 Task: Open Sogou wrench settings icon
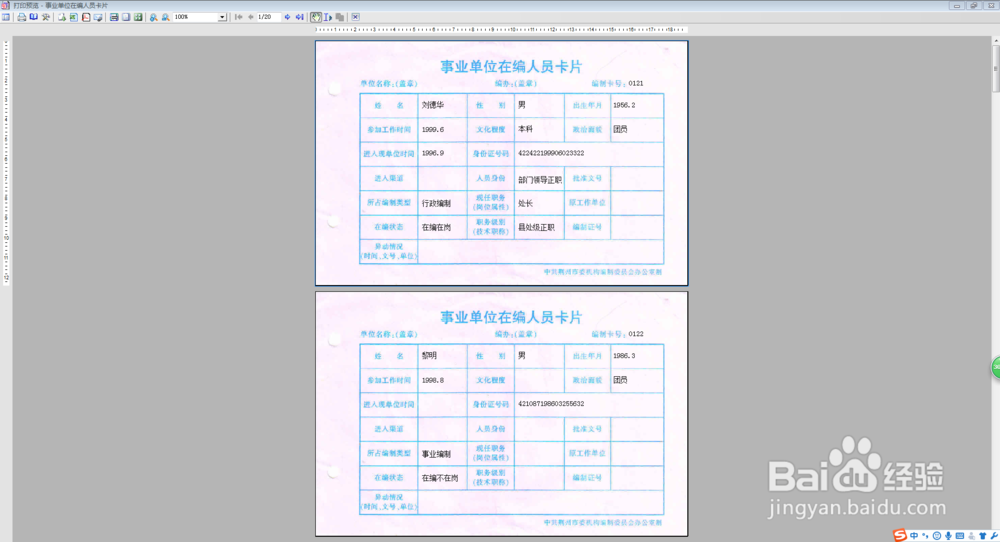tap(994, 536)
